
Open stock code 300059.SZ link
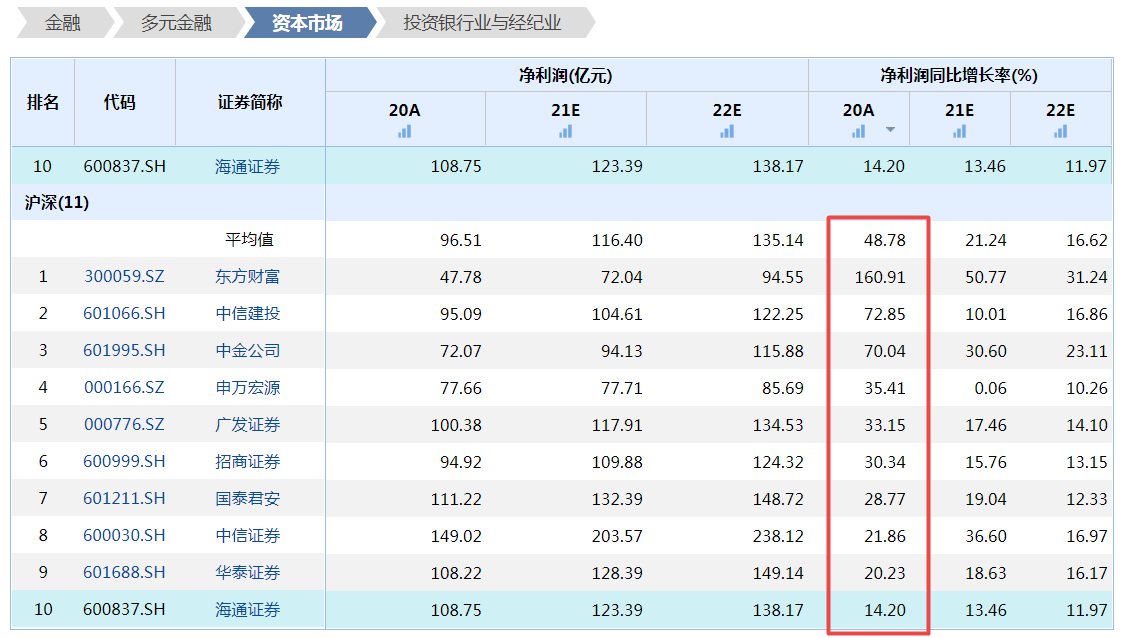click(x=125, y=276)
